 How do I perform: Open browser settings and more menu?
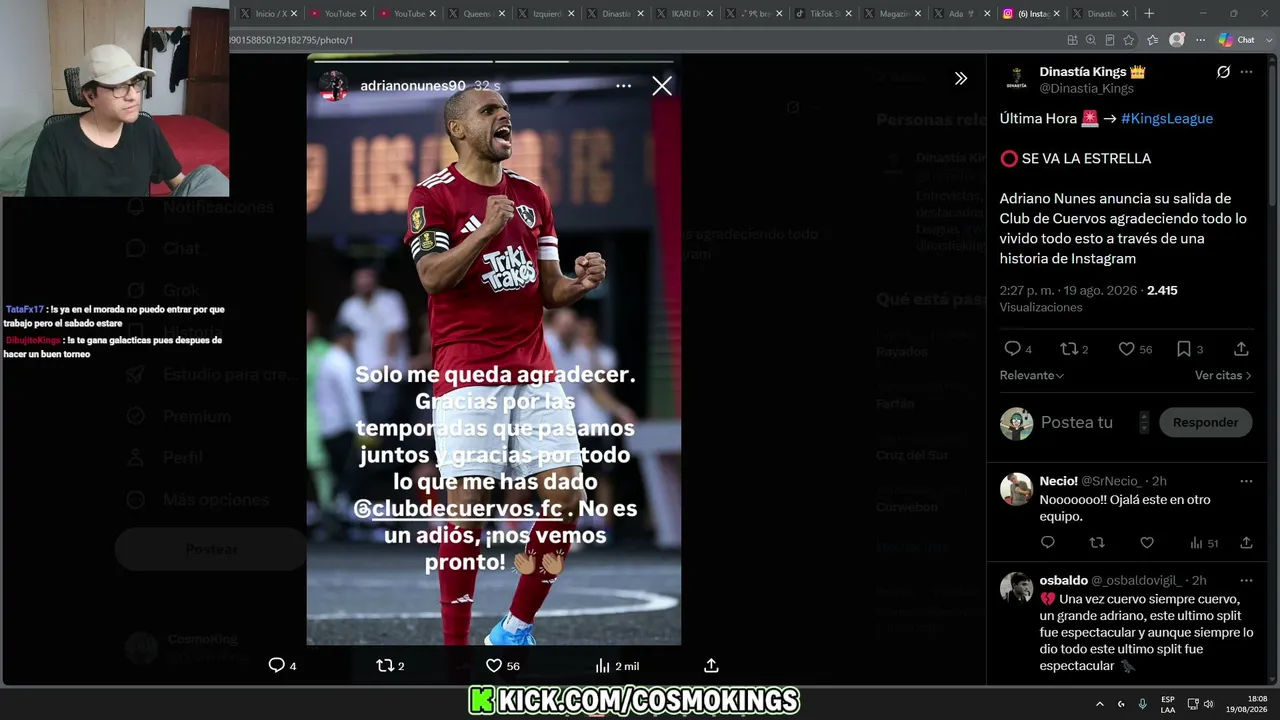(1200, 40)
